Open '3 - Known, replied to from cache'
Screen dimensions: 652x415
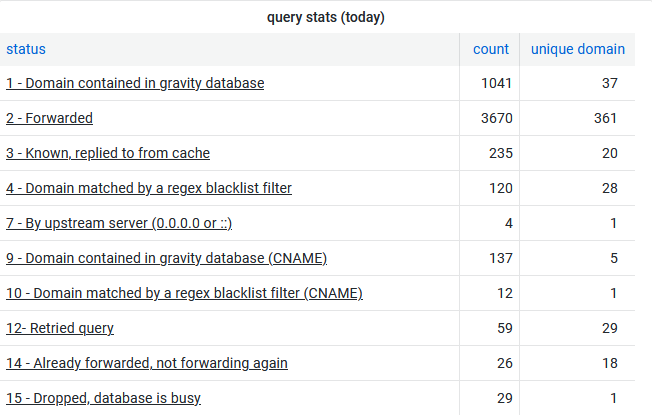(108, 153)
